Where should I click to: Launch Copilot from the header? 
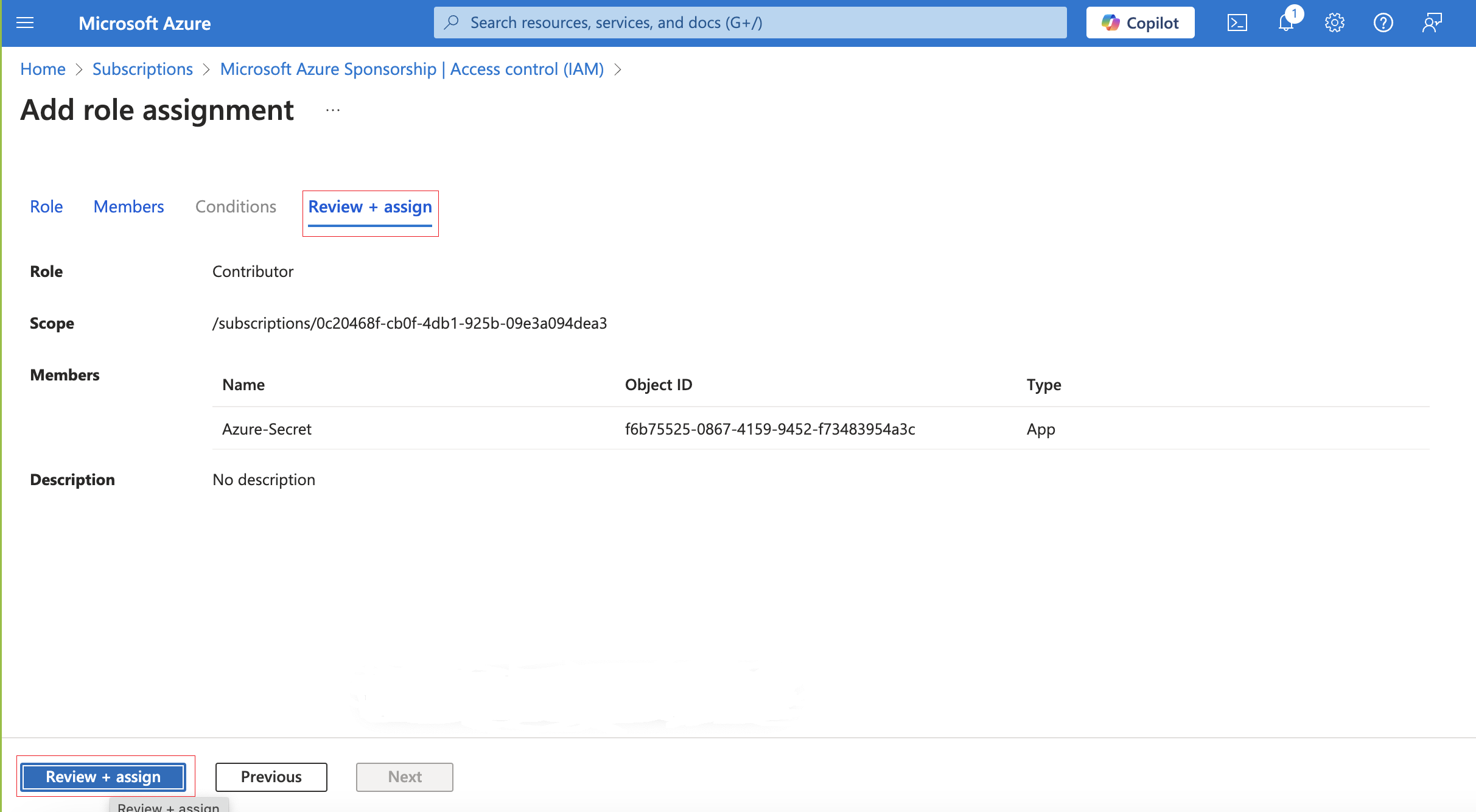[x=1140, y=23]
